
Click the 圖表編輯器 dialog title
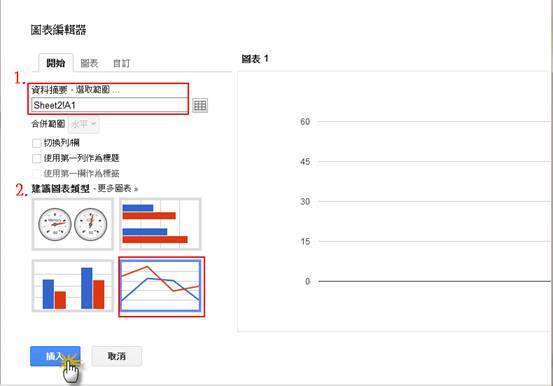58,30
